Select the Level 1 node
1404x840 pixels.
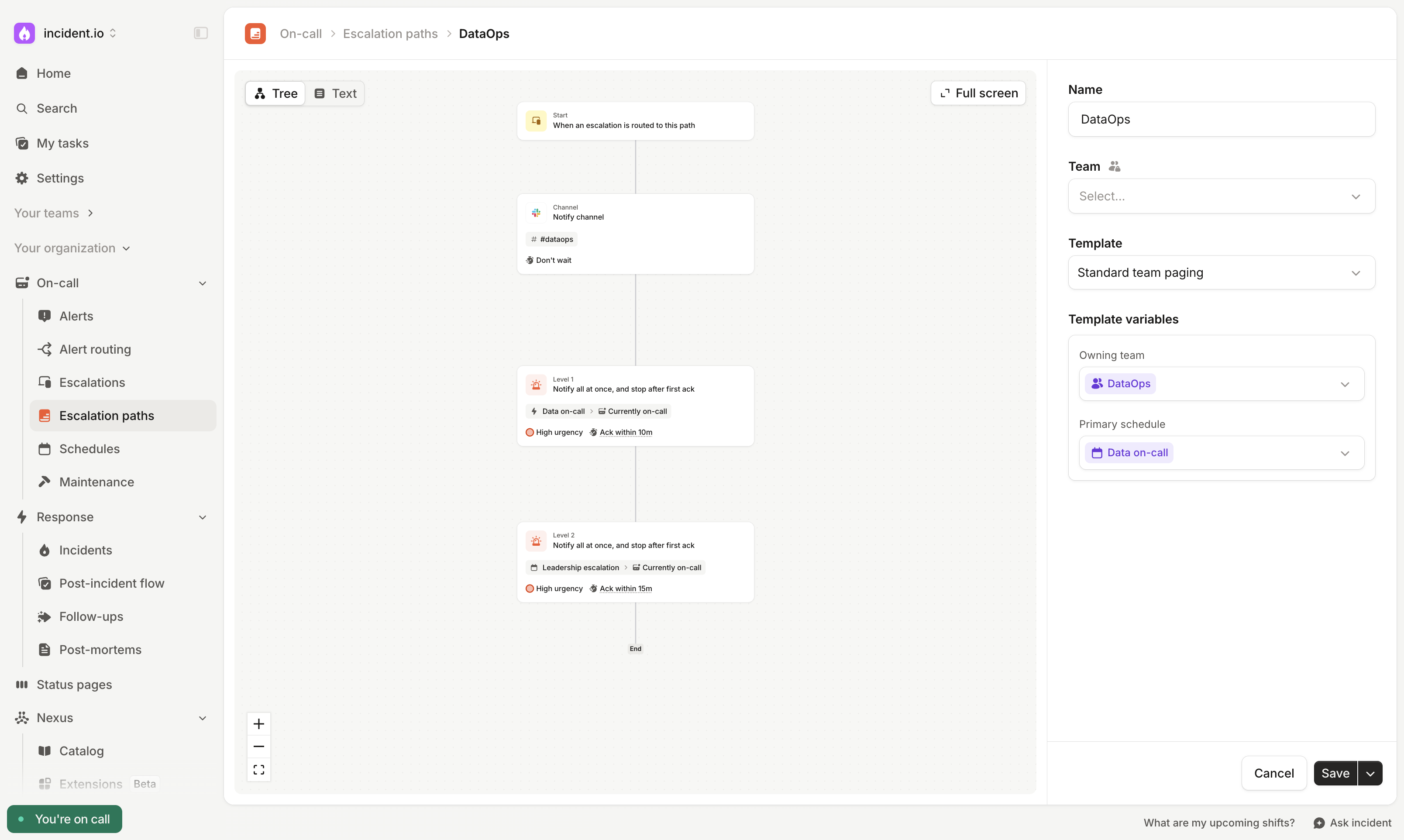[635, 406]
